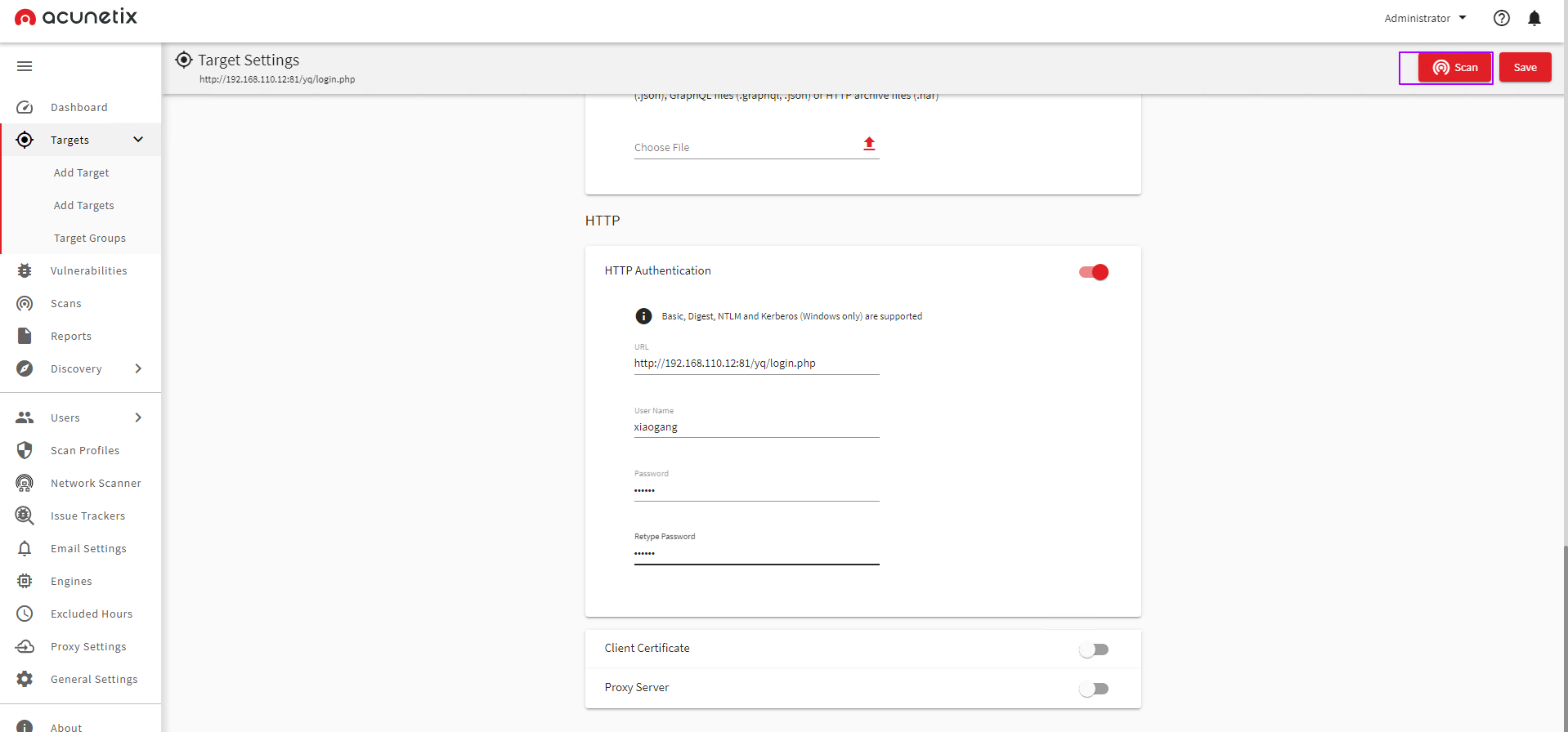This screenshot has height=732, width=1568.
Task: Click the target URL under Target Settings
Action: point(277,79)
